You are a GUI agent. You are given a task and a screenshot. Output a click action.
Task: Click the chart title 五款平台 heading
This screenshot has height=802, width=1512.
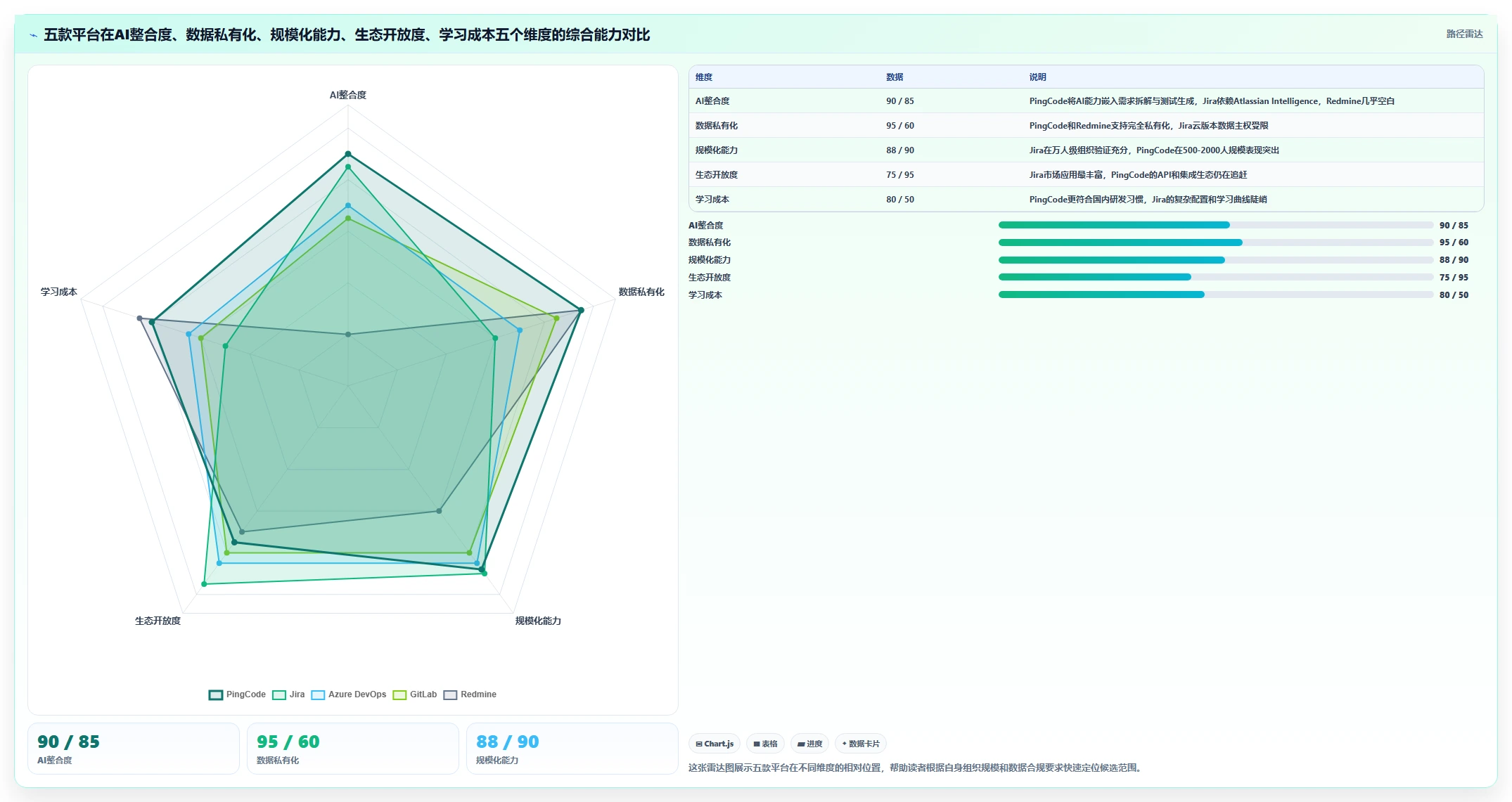347,34
